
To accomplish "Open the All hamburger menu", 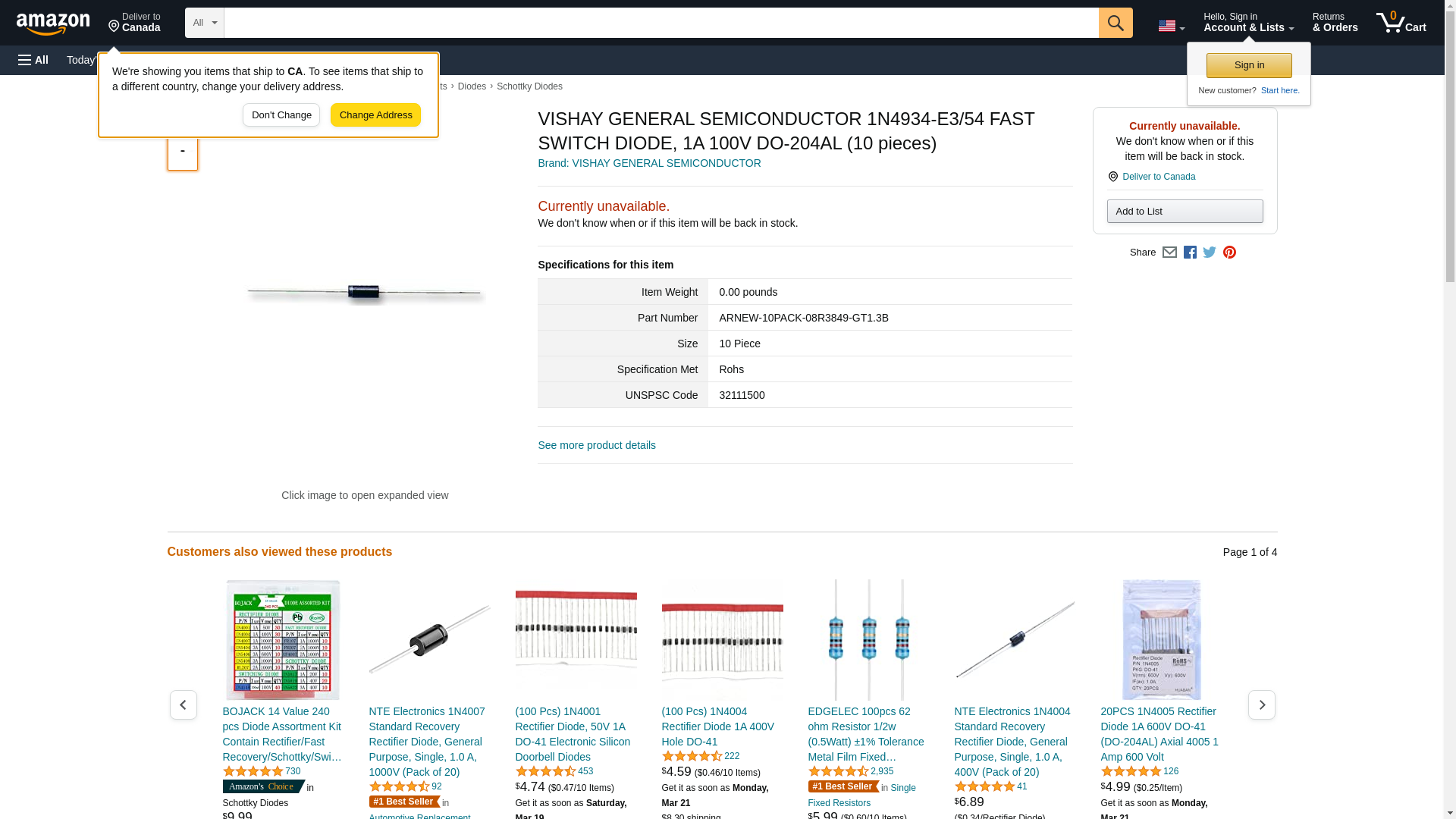I will point(33,60).
